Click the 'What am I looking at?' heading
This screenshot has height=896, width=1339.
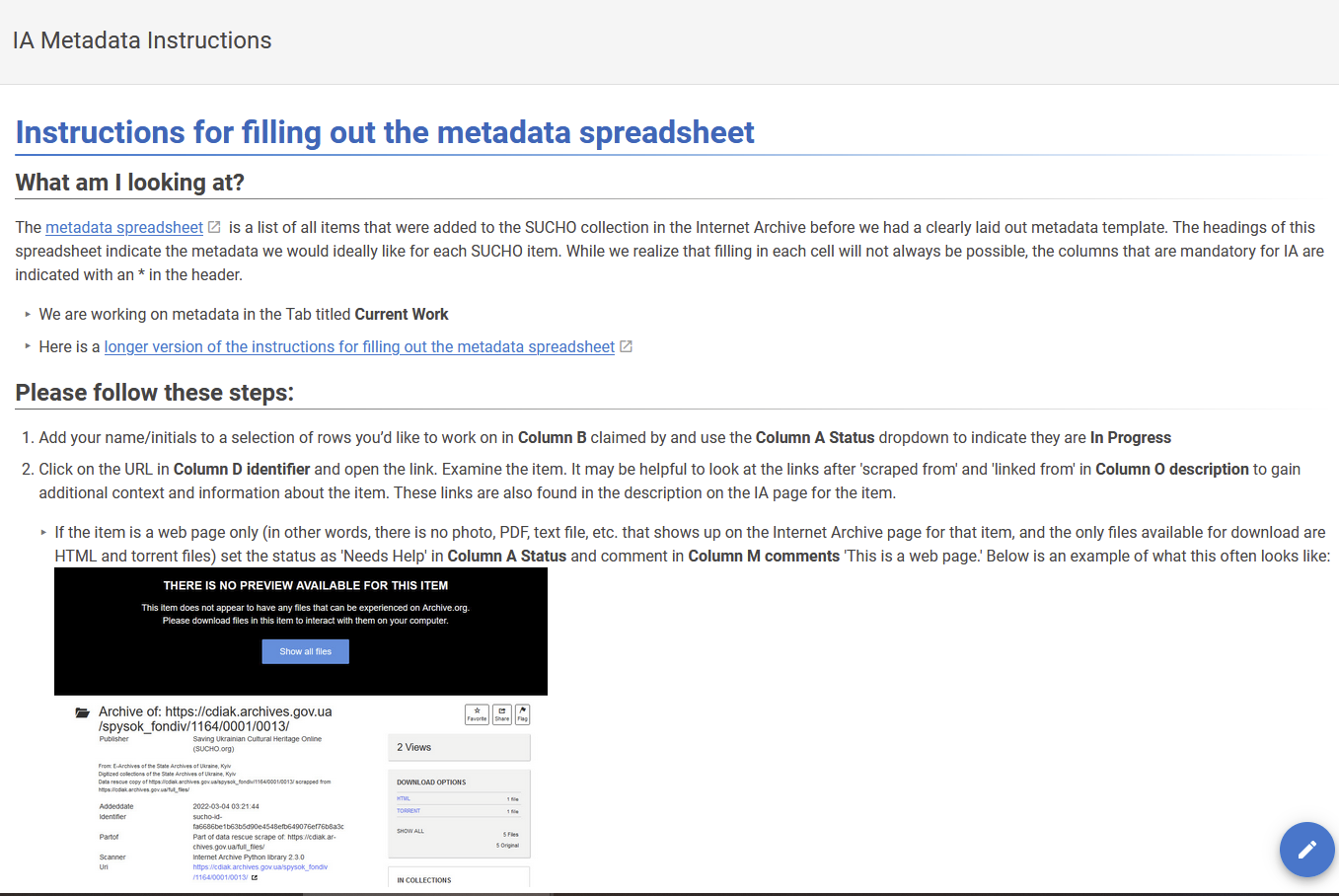[130, 183]
